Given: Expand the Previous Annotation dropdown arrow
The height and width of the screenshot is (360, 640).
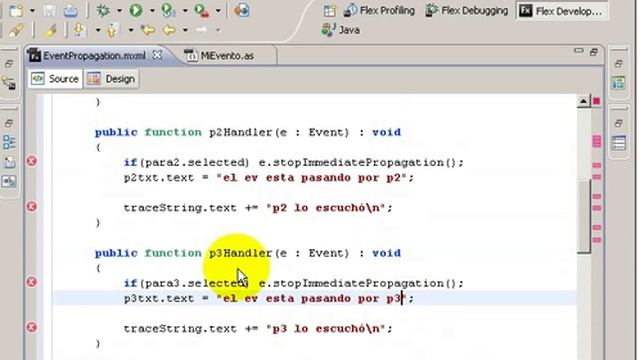Looking at the screenshot, I should click(131, 30).
